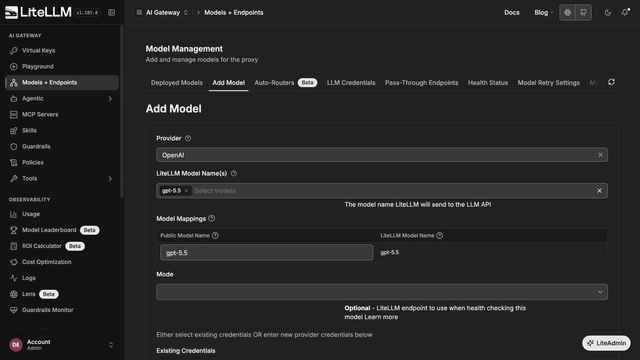The width and height of the screenshot is (640, 360).
Task: Open the Logs page
Action: click(x=62, y=278)
